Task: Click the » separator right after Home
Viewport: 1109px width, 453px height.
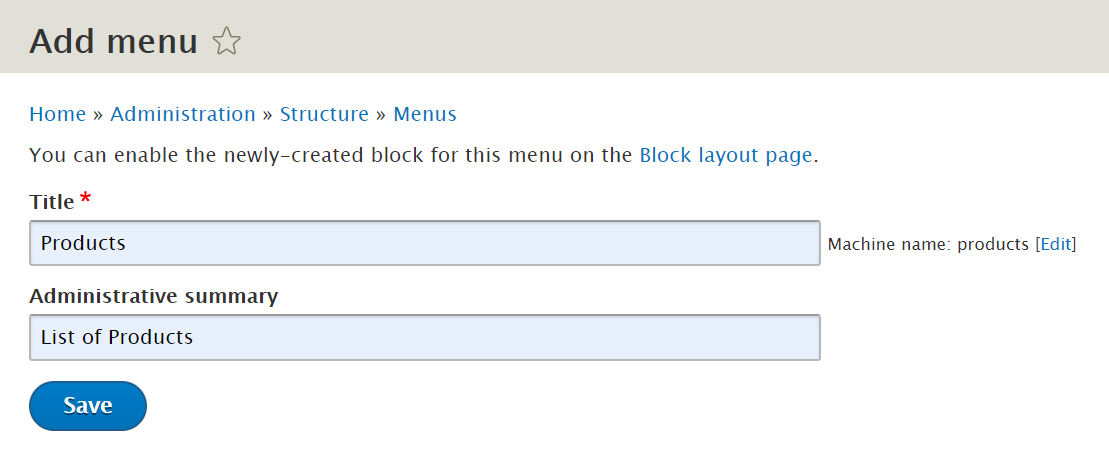Action: pyautogui.click(x=98, y=114)
